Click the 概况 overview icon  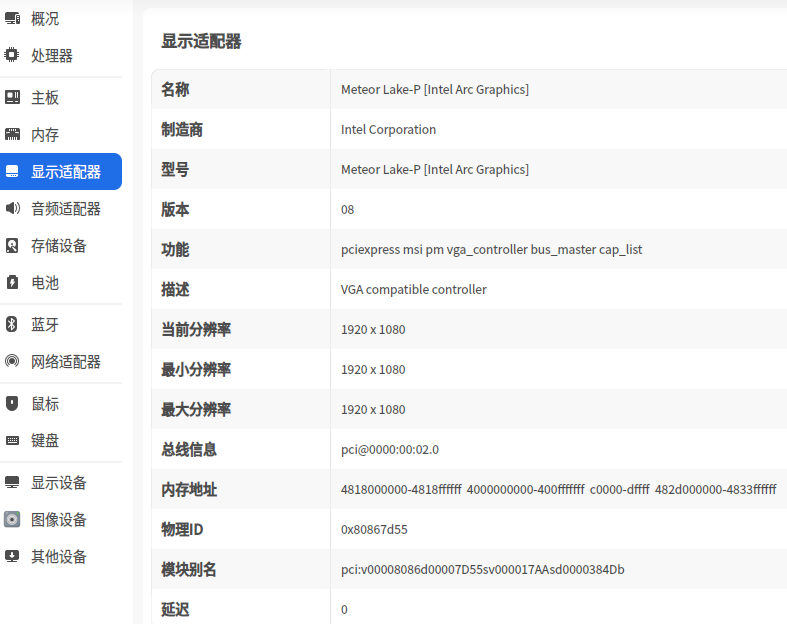[12, 19]
